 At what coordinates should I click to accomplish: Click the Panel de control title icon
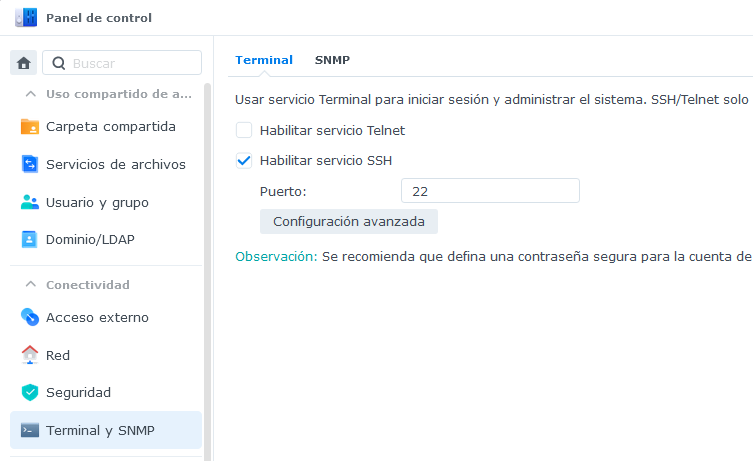click(x=26, y=17)
